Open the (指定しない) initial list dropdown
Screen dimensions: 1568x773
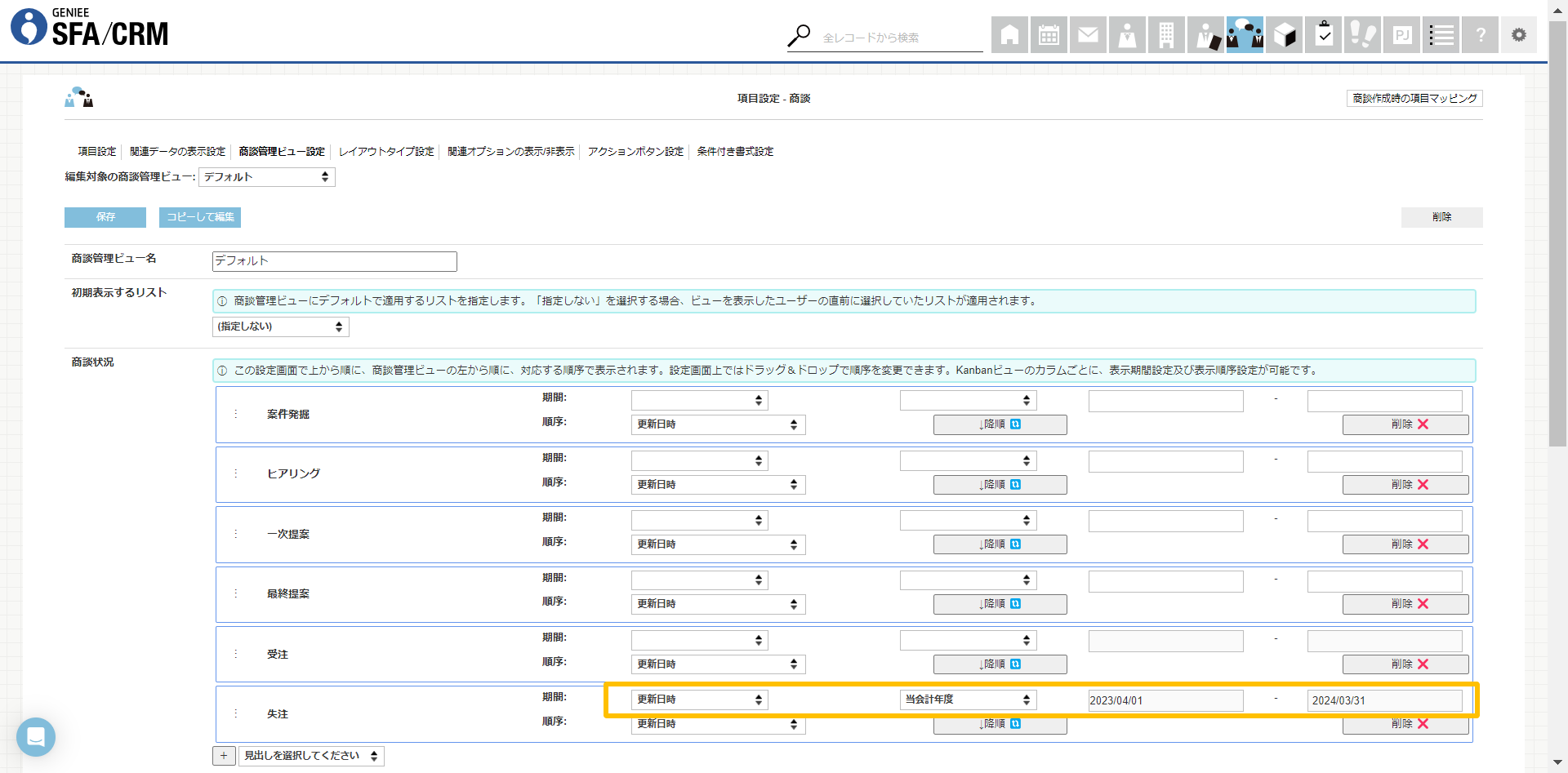coord(281,327)
